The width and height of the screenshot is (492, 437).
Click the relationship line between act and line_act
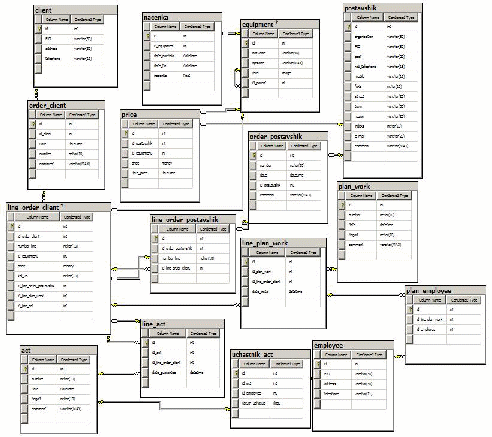coord(119,374)
